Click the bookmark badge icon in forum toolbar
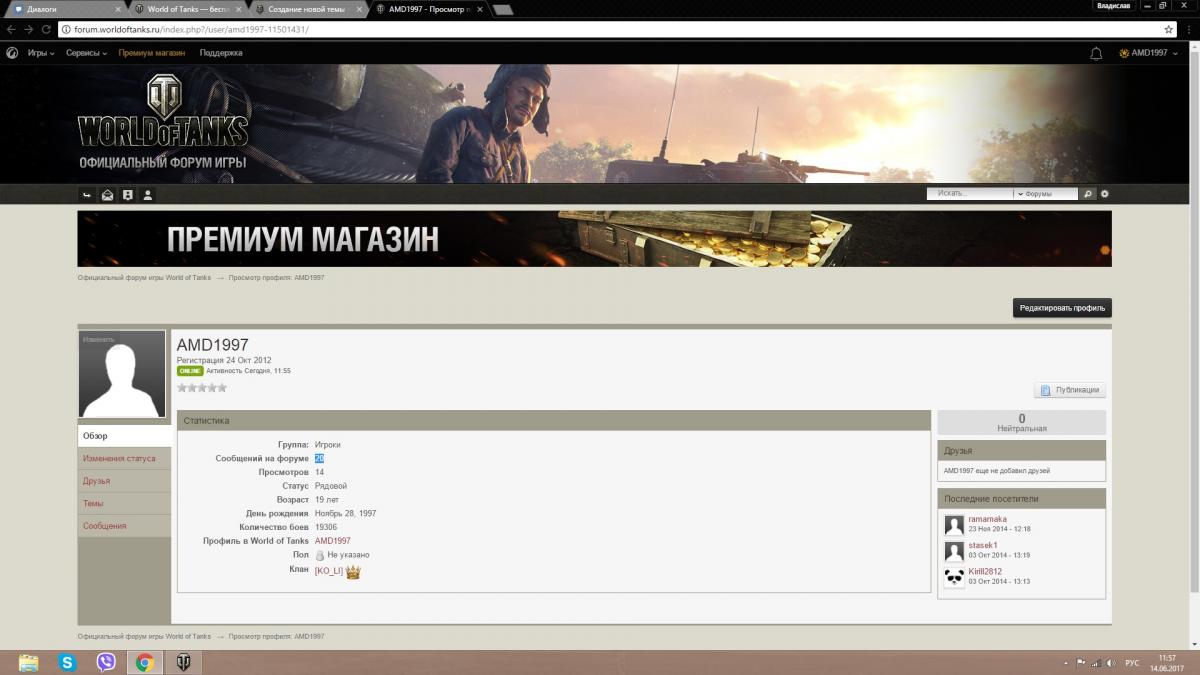Viewport: 1200px width, 675px height. coord(127,195)
